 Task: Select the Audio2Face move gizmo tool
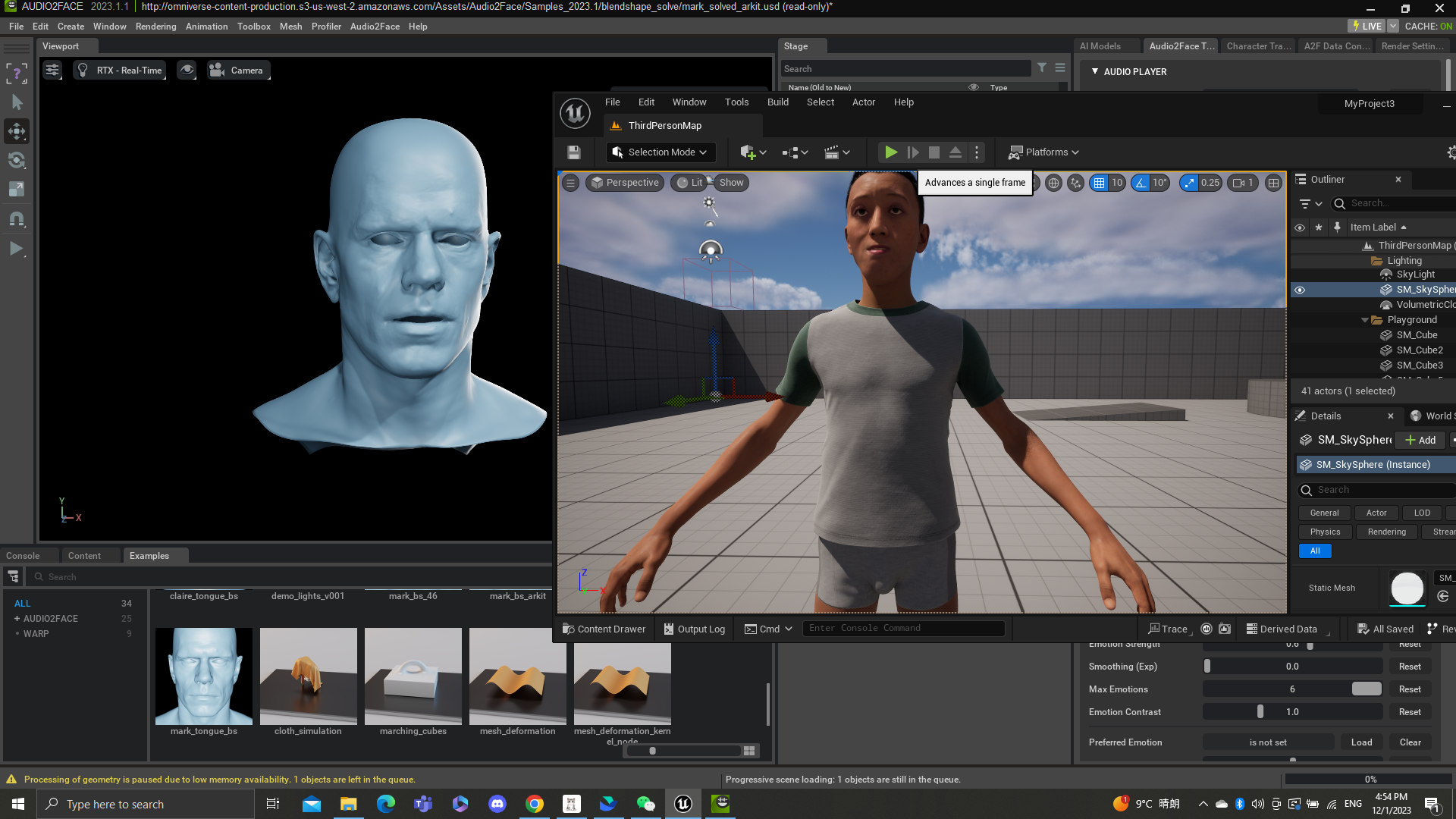point(17,131)
